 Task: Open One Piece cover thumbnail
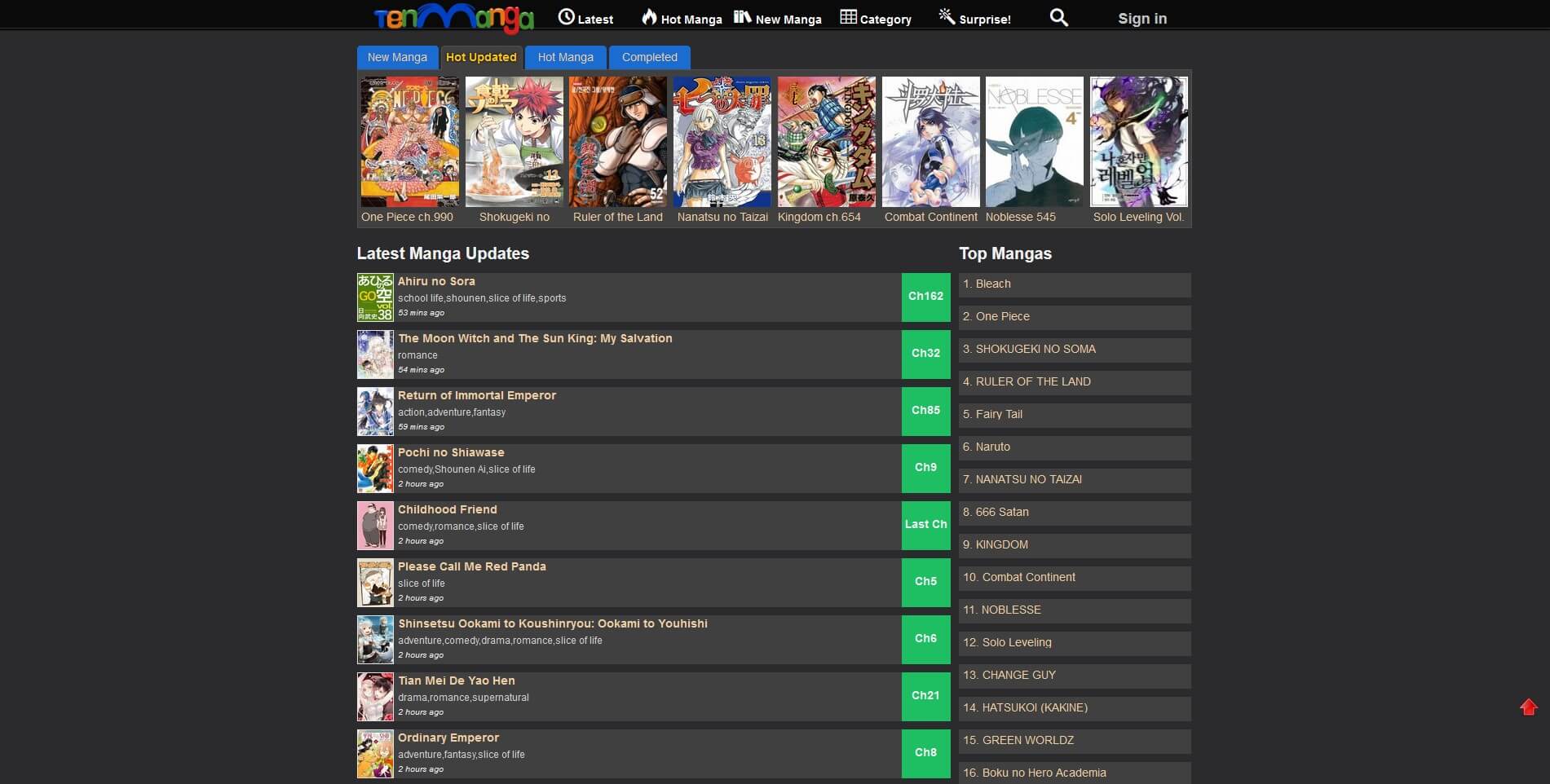410,142
